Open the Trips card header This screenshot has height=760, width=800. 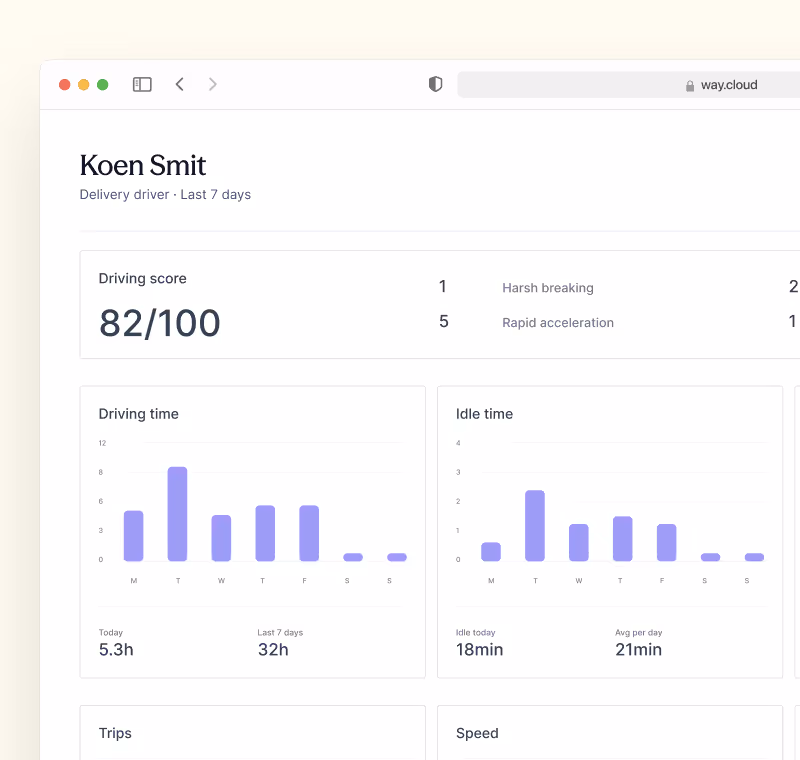click(x=115, y=733)
